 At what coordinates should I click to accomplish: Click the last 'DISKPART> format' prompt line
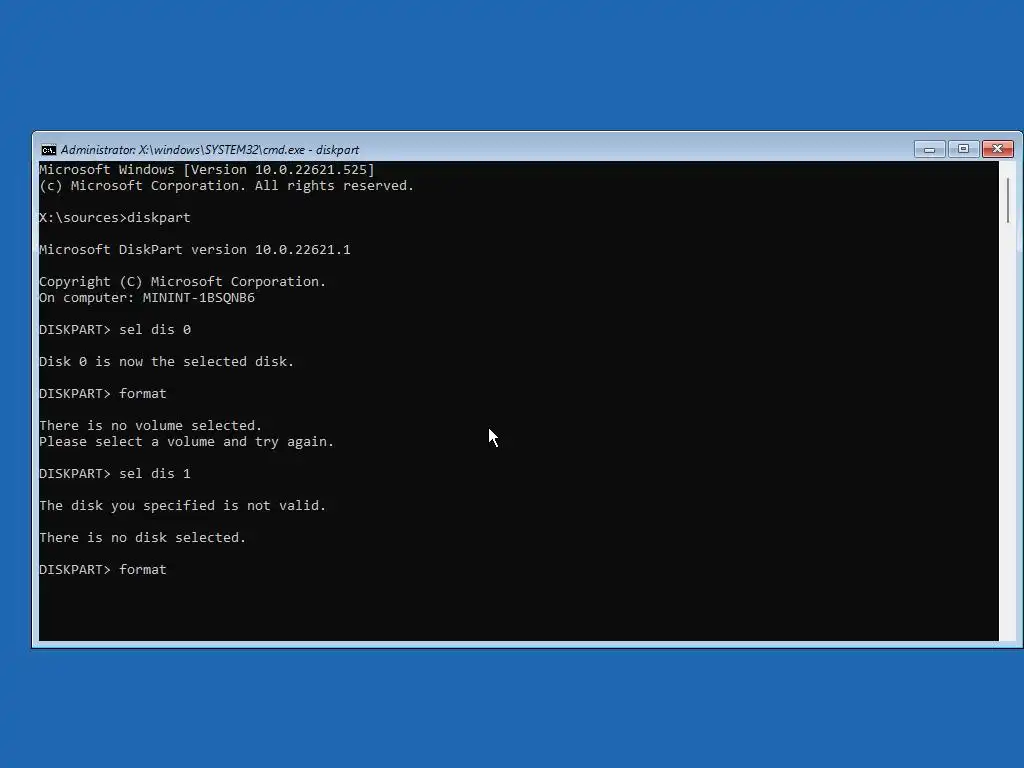click(x=103, y=570)
